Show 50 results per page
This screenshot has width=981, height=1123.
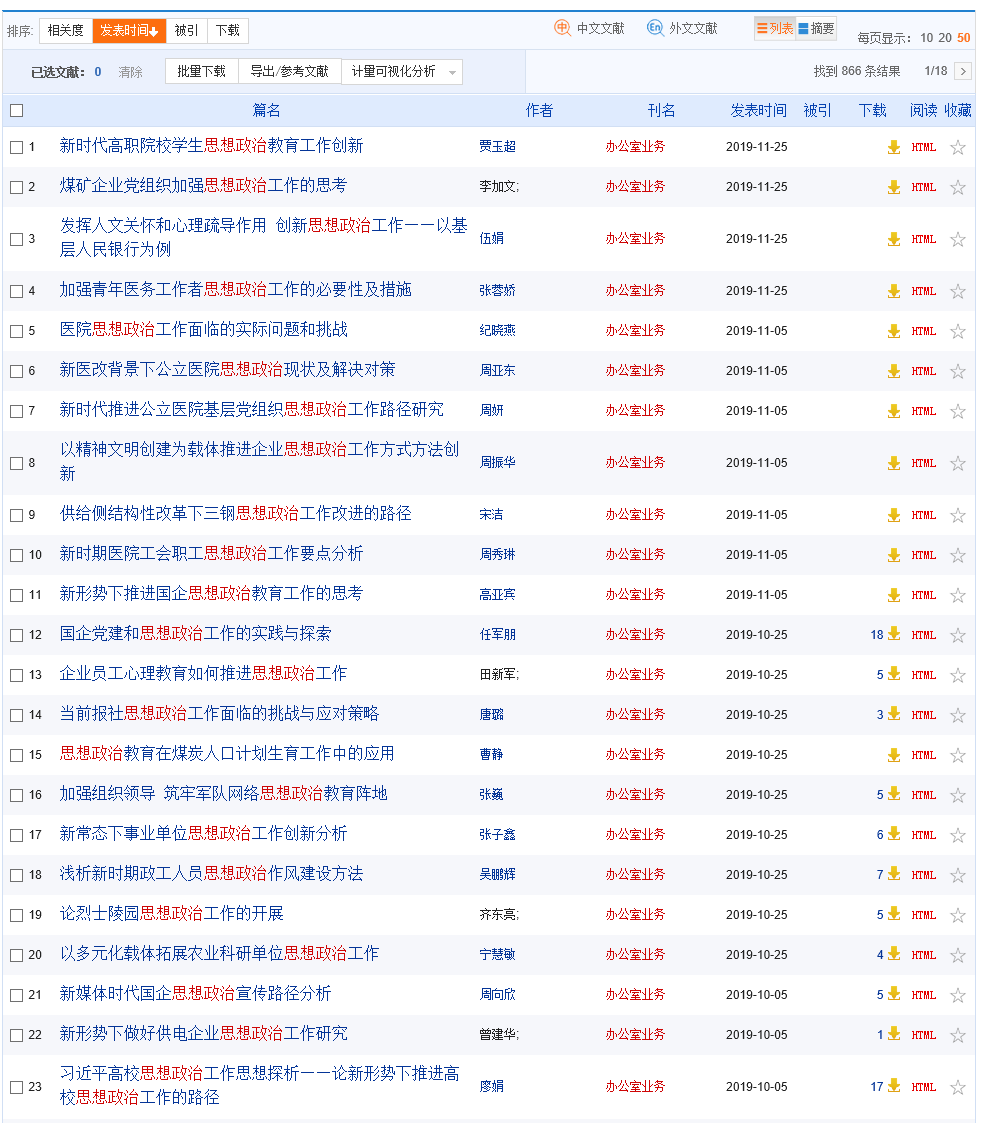point(964,38)
